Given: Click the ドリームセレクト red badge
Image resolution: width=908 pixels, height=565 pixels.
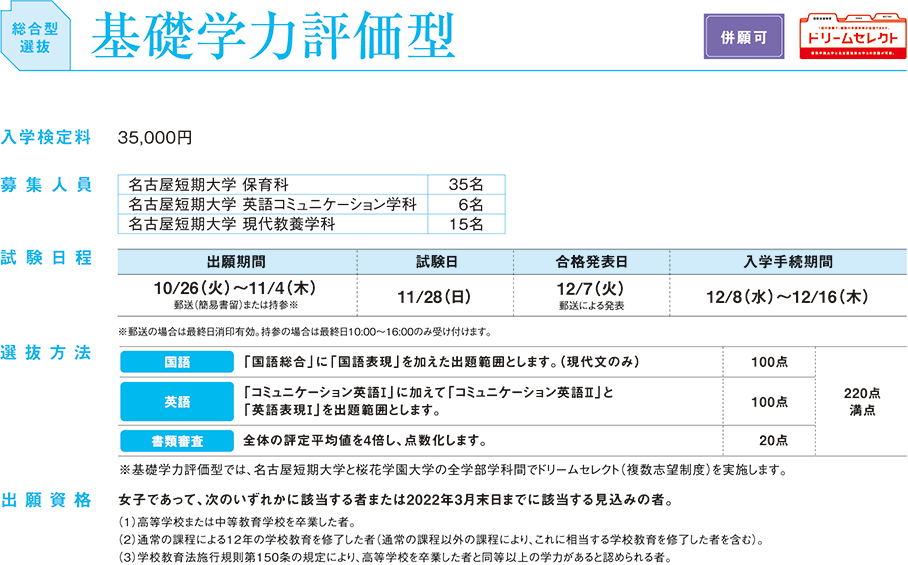Looking at the screenshot, I should coord(852,36).
